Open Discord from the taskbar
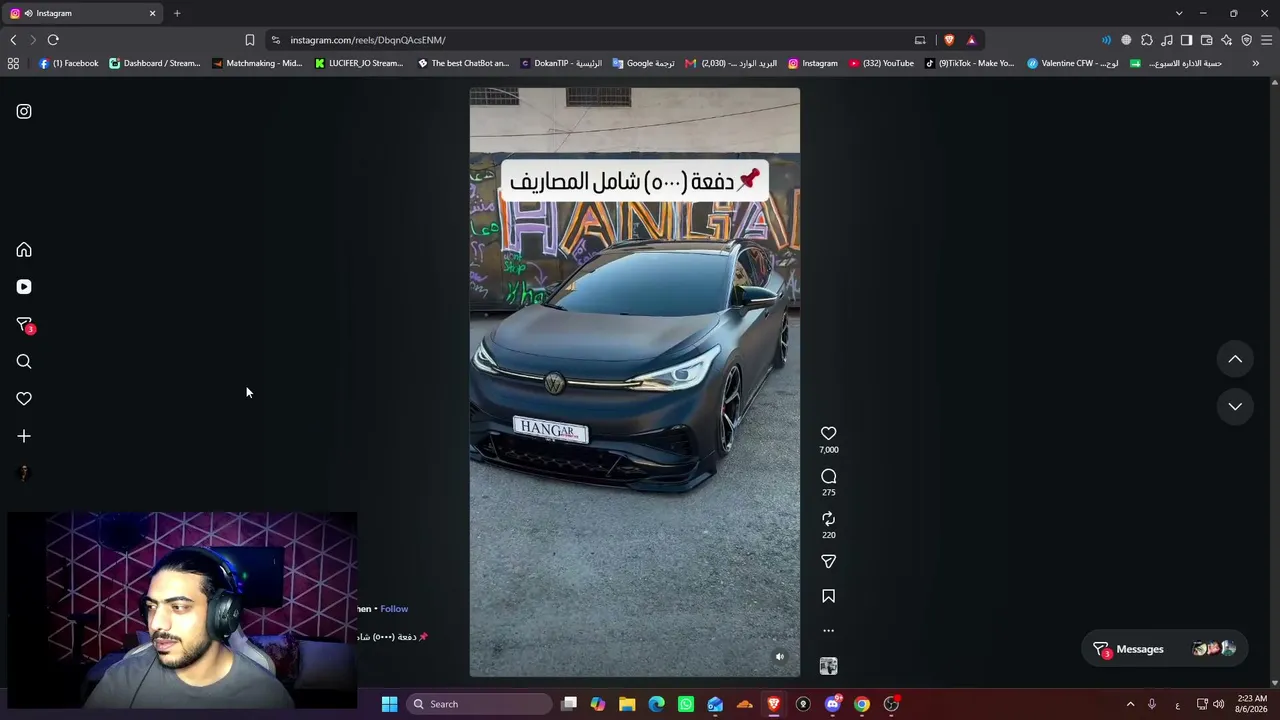 click(832, 704)
